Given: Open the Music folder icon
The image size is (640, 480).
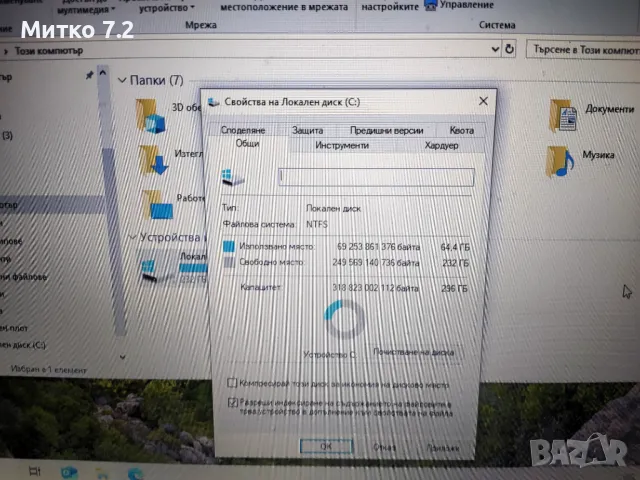Looking at the screenshot, I should click(560, 161).
